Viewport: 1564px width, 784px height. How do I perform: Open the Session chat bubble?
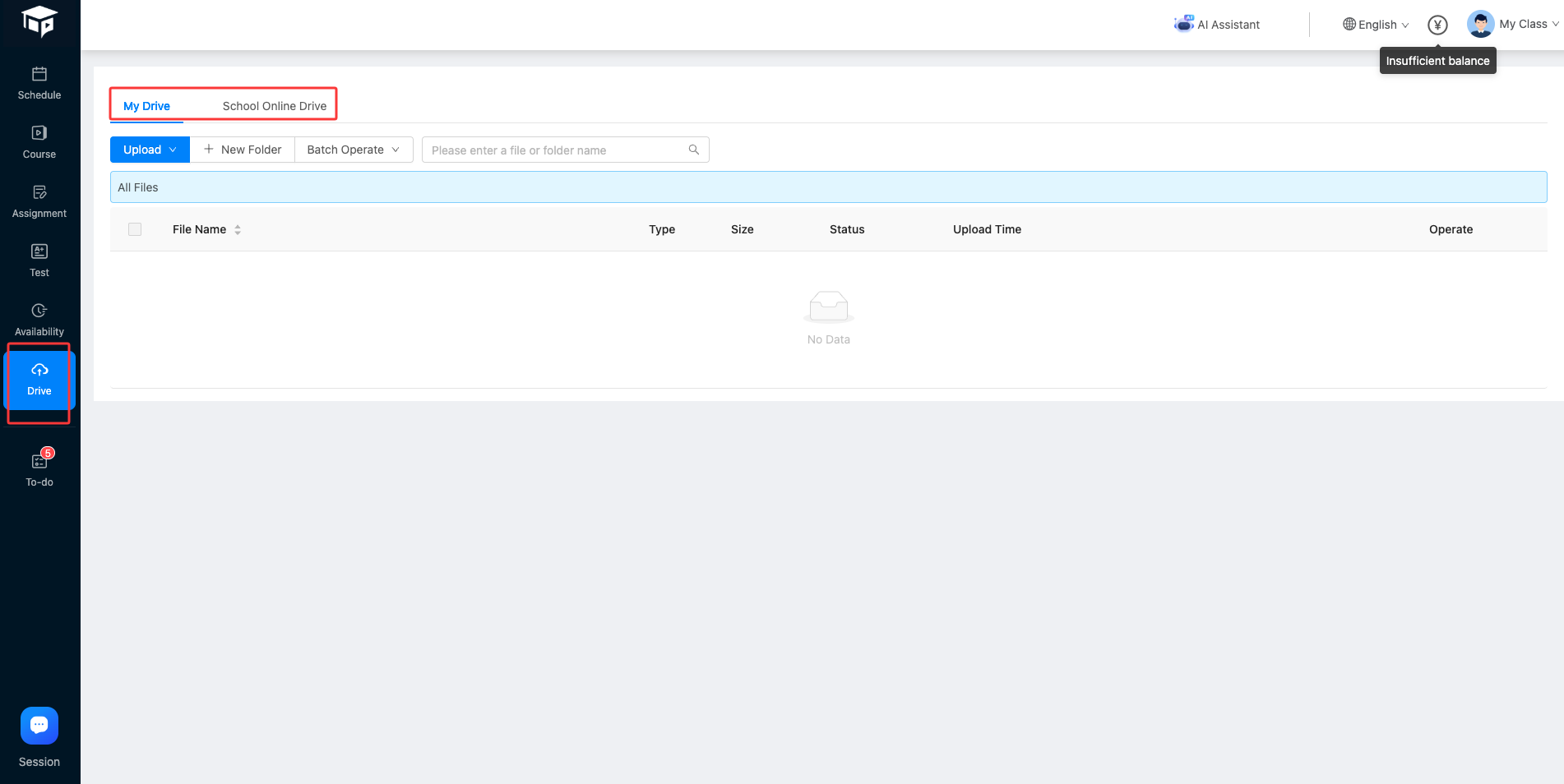tap(39, 726)
